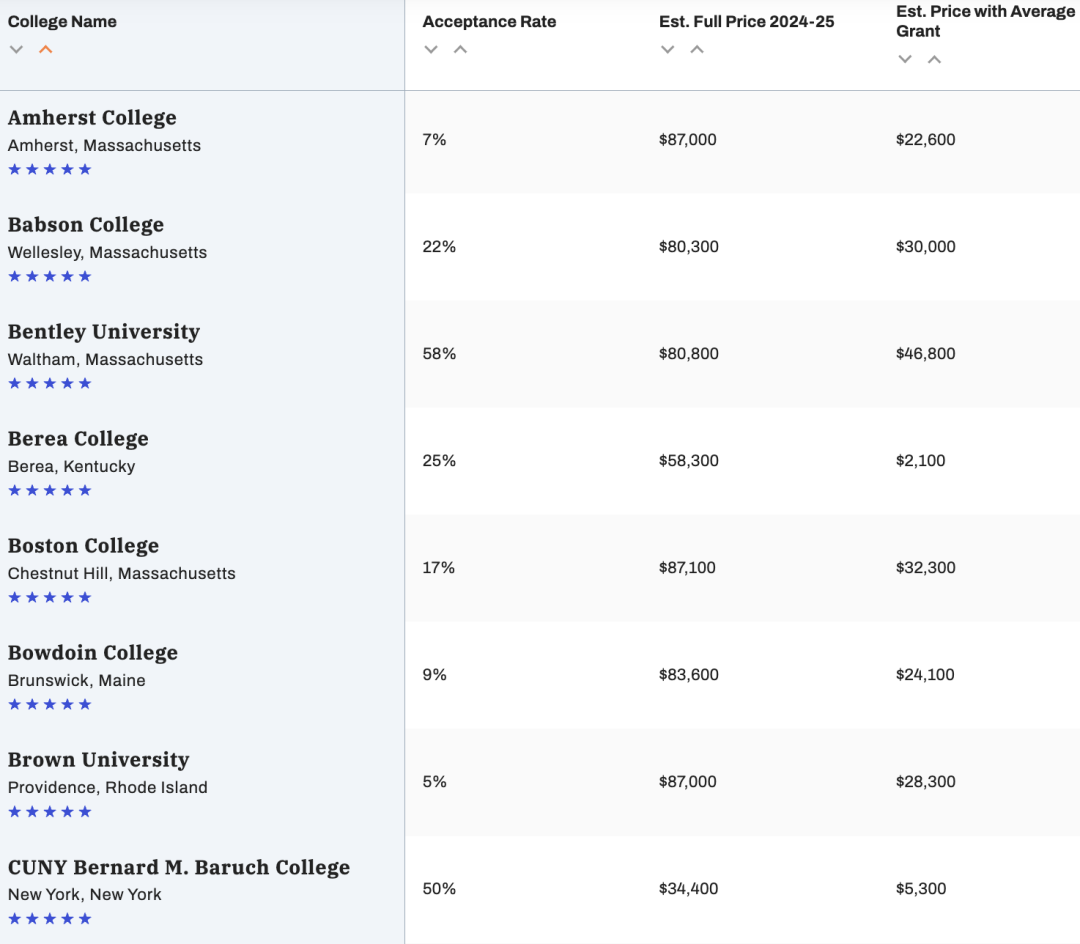The width and height of the screenshot is (1080, 944).
Task: Open the Berea College link
Action: pyautogui.click(x=79, y=439)
